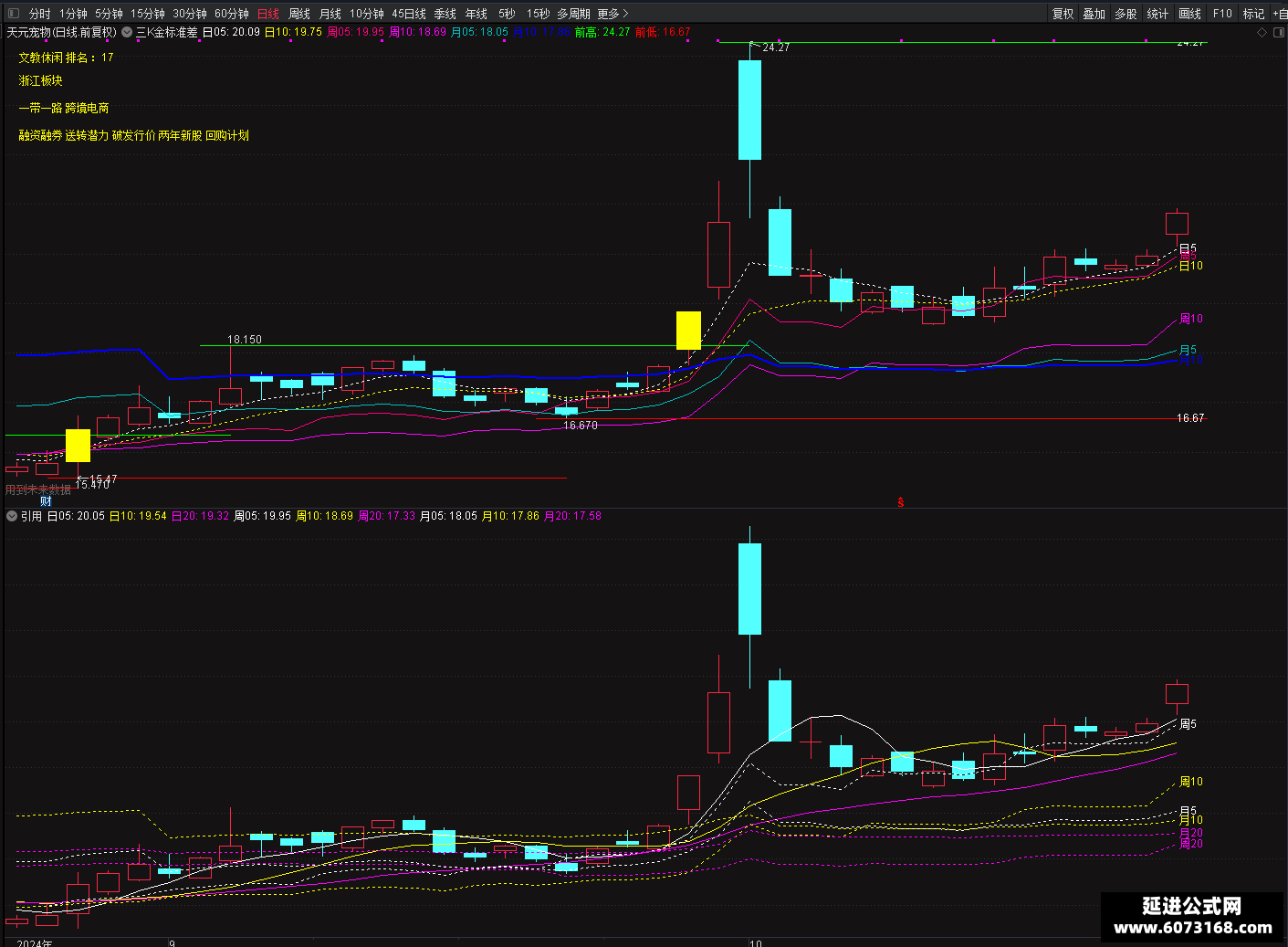This screenshot has width=1288, height=947.
Task: Open the 复权 adjustment option
Action: pyautogui.click(x=1063, y=14)
